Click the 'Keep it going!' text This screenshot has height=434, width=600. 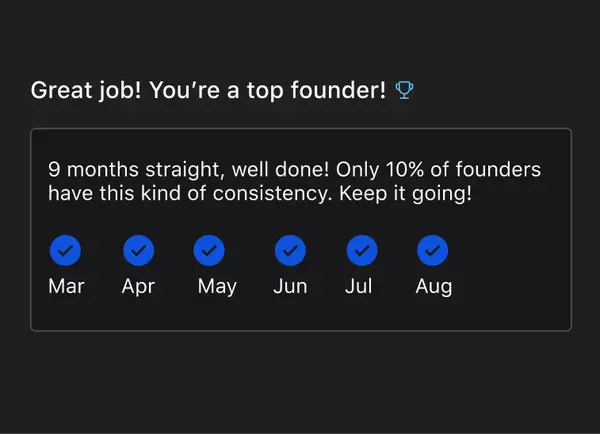click(x=405, y=194)
